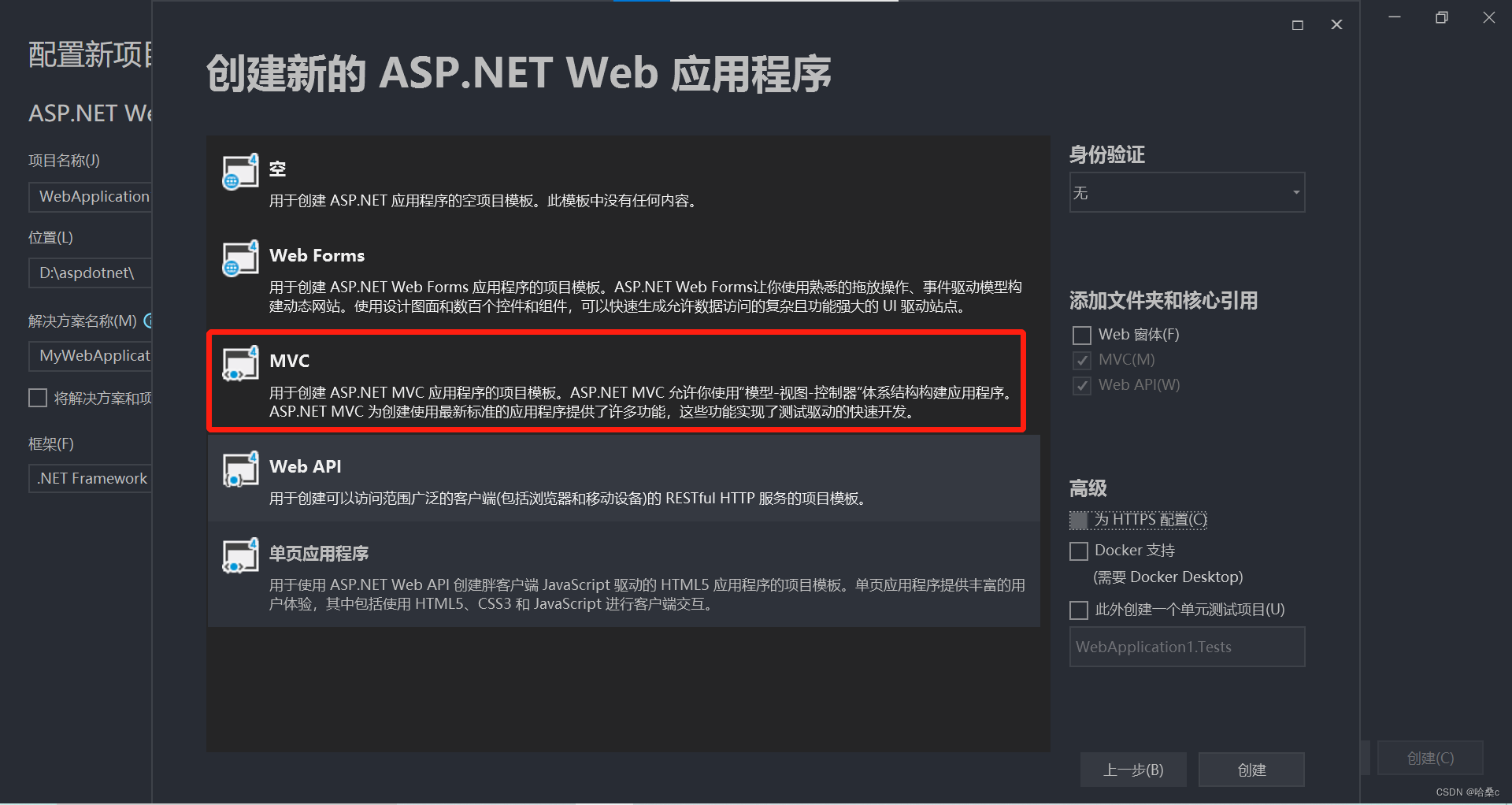Restore the background configure project window

pos(1441,17)
